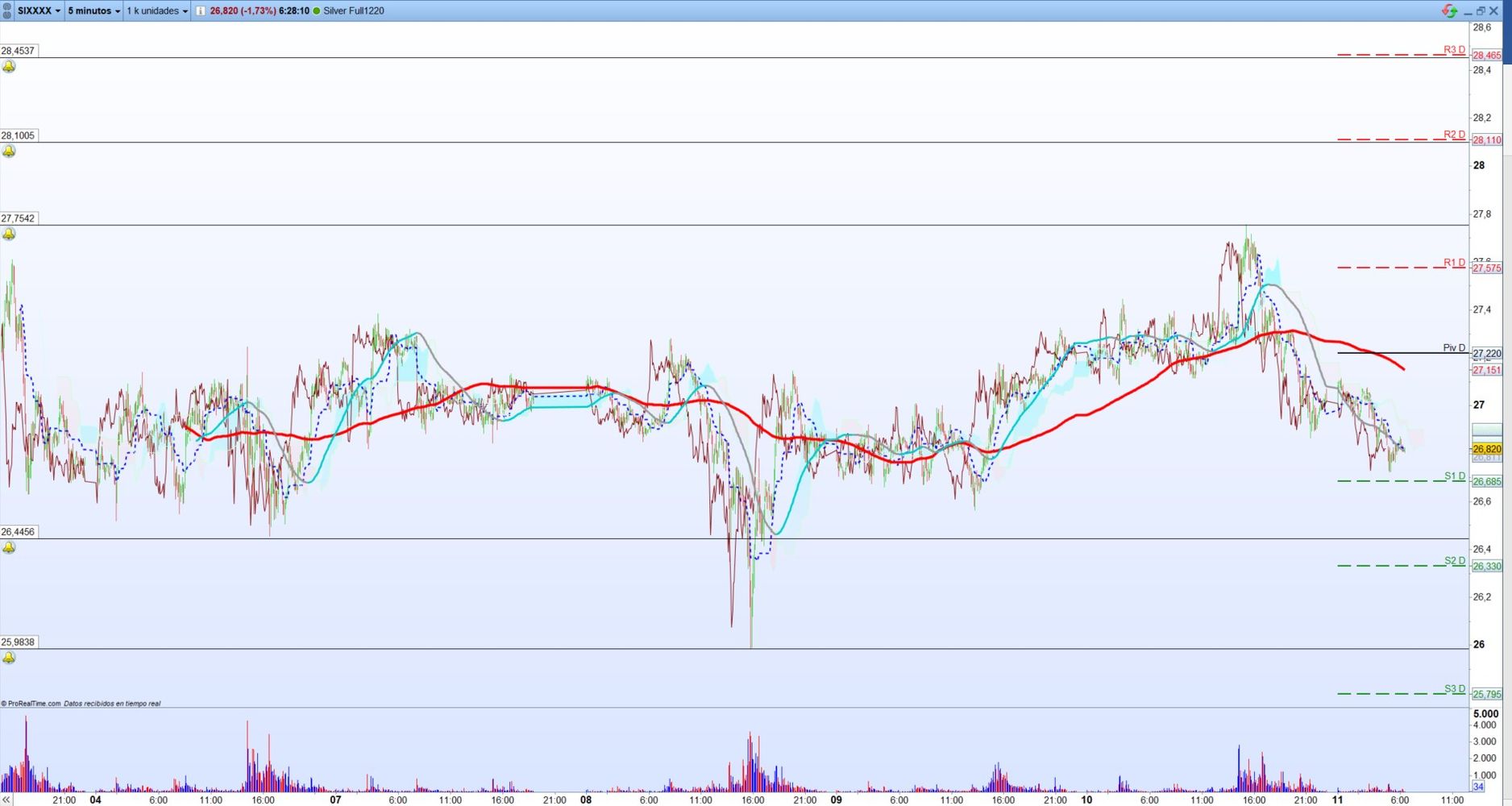This screenshot has width=1512, height=806.
Task: Click the double-arrow scroll left button
Action: pos(6,800)
